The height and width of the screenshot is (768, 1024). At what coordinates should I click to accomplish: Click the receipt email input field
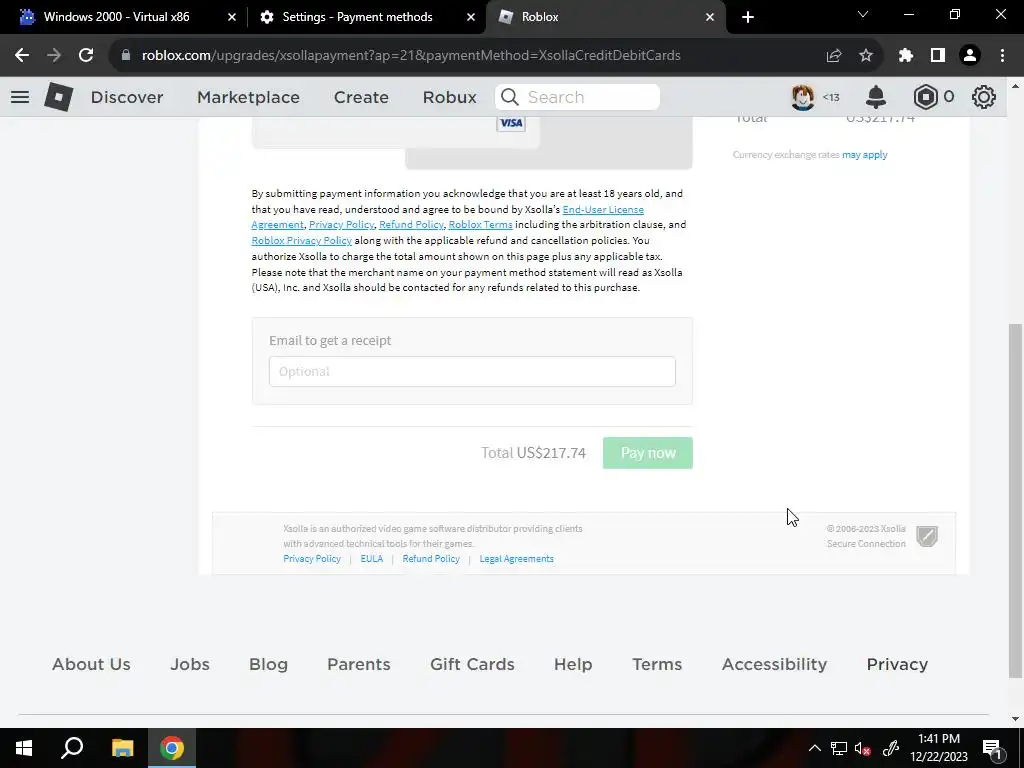tap(472, 372)
